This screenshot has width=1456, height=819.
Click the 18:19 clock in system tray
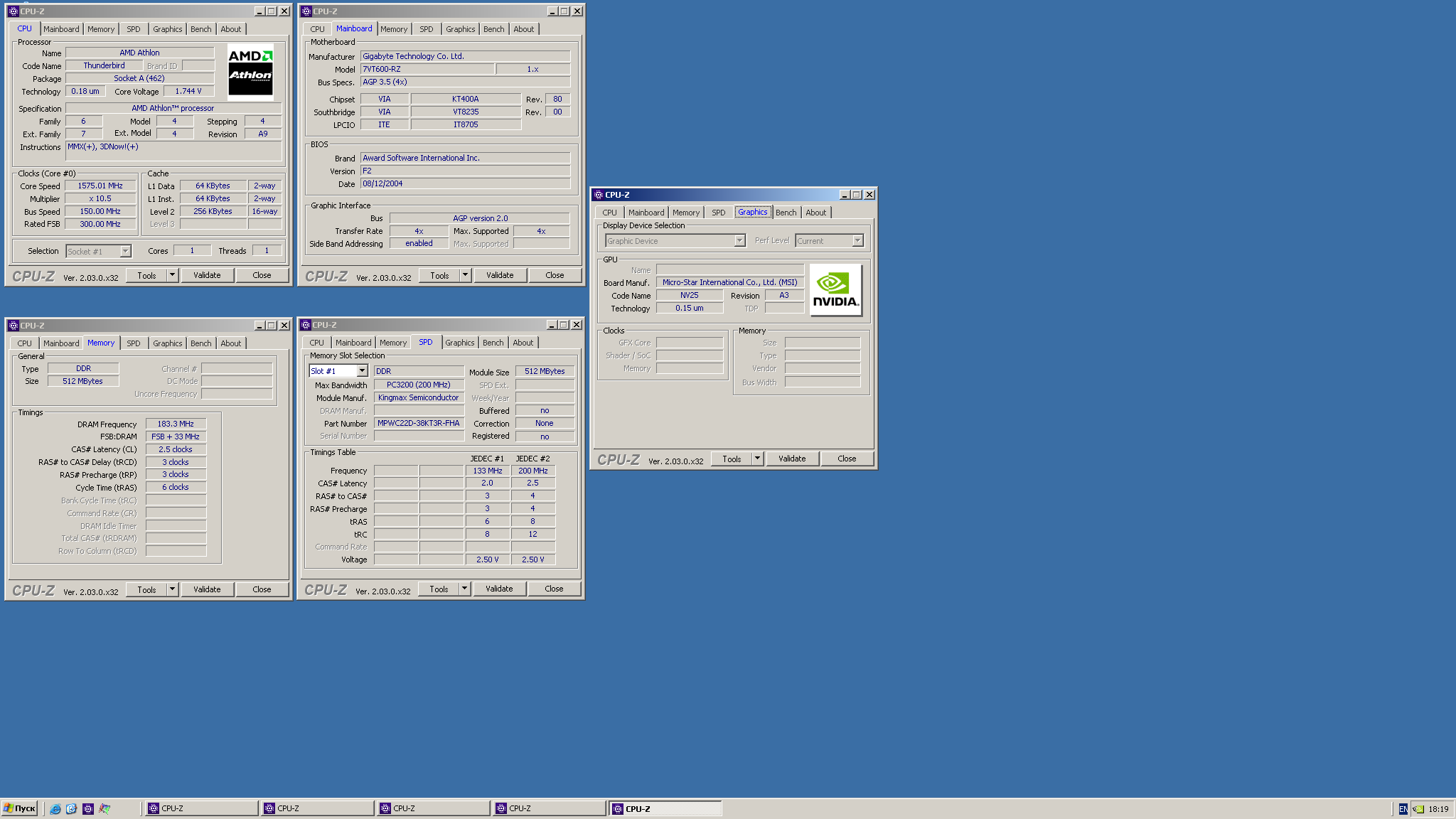(x=1438, y=809)
